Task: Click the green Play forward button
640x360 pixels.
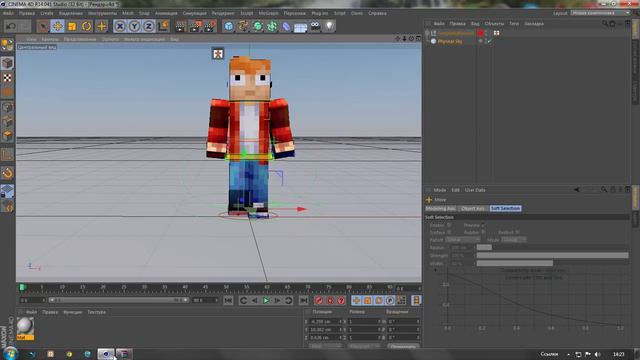Action: 266,301
